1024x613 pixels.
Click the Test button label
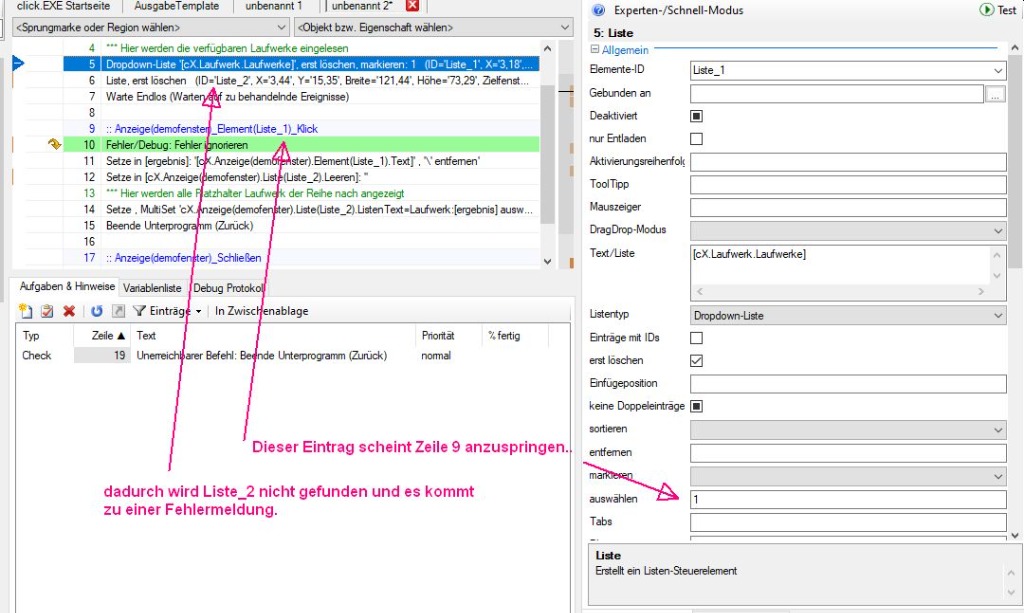pos(1006,10)
